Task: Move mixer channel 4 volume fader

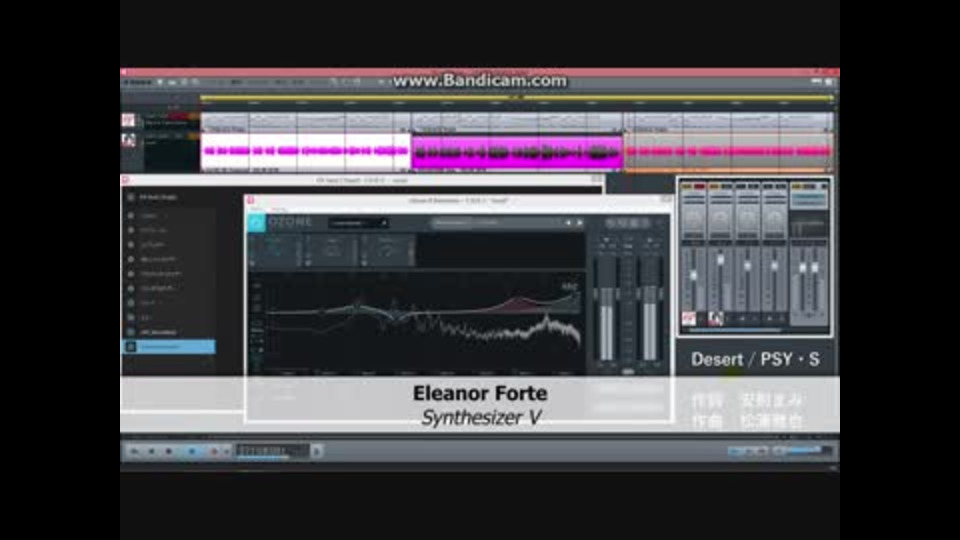Action: (774, 267)
